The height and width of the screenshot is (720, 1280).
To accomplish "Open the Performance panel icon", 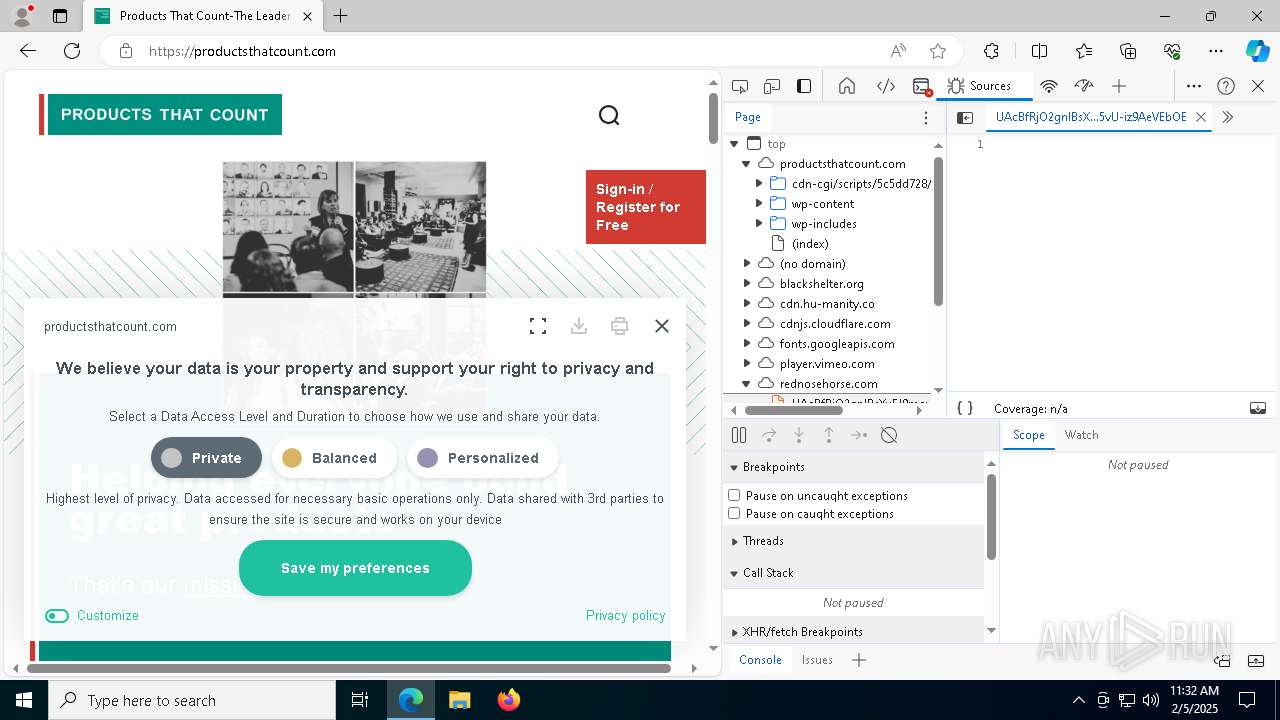I will coord(1083,86).
